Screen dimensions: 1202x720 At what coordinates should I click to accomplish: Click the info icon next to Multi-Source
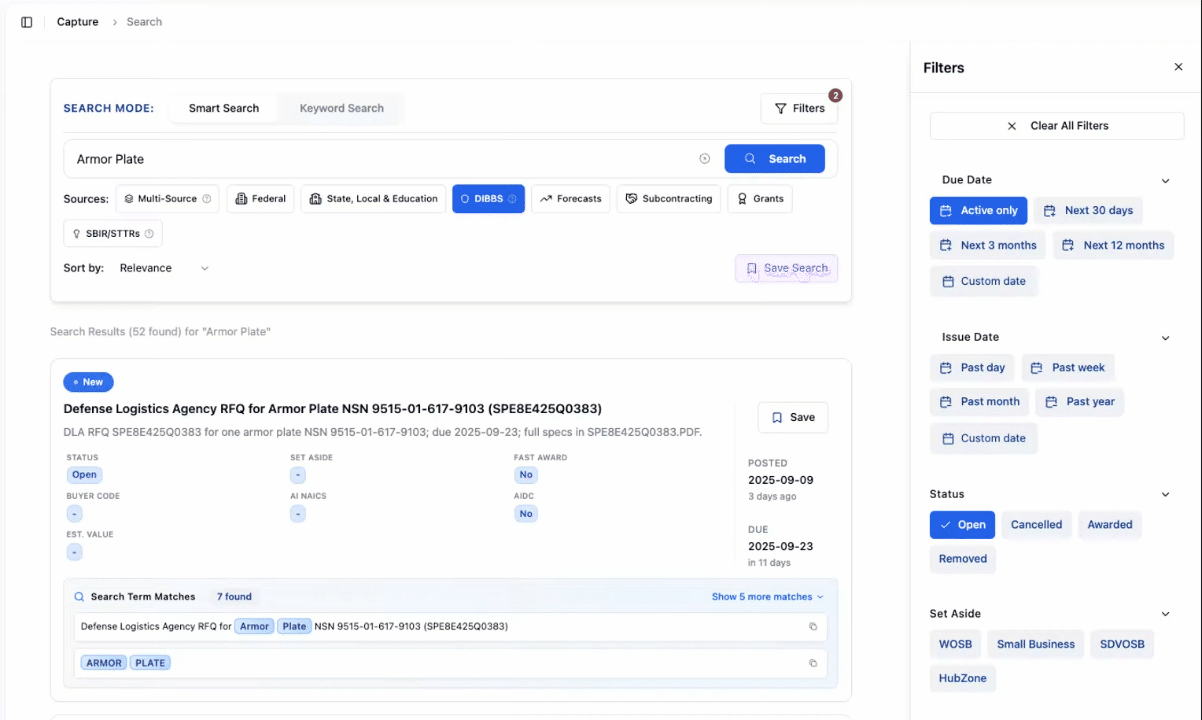click(x=207, y=198)
